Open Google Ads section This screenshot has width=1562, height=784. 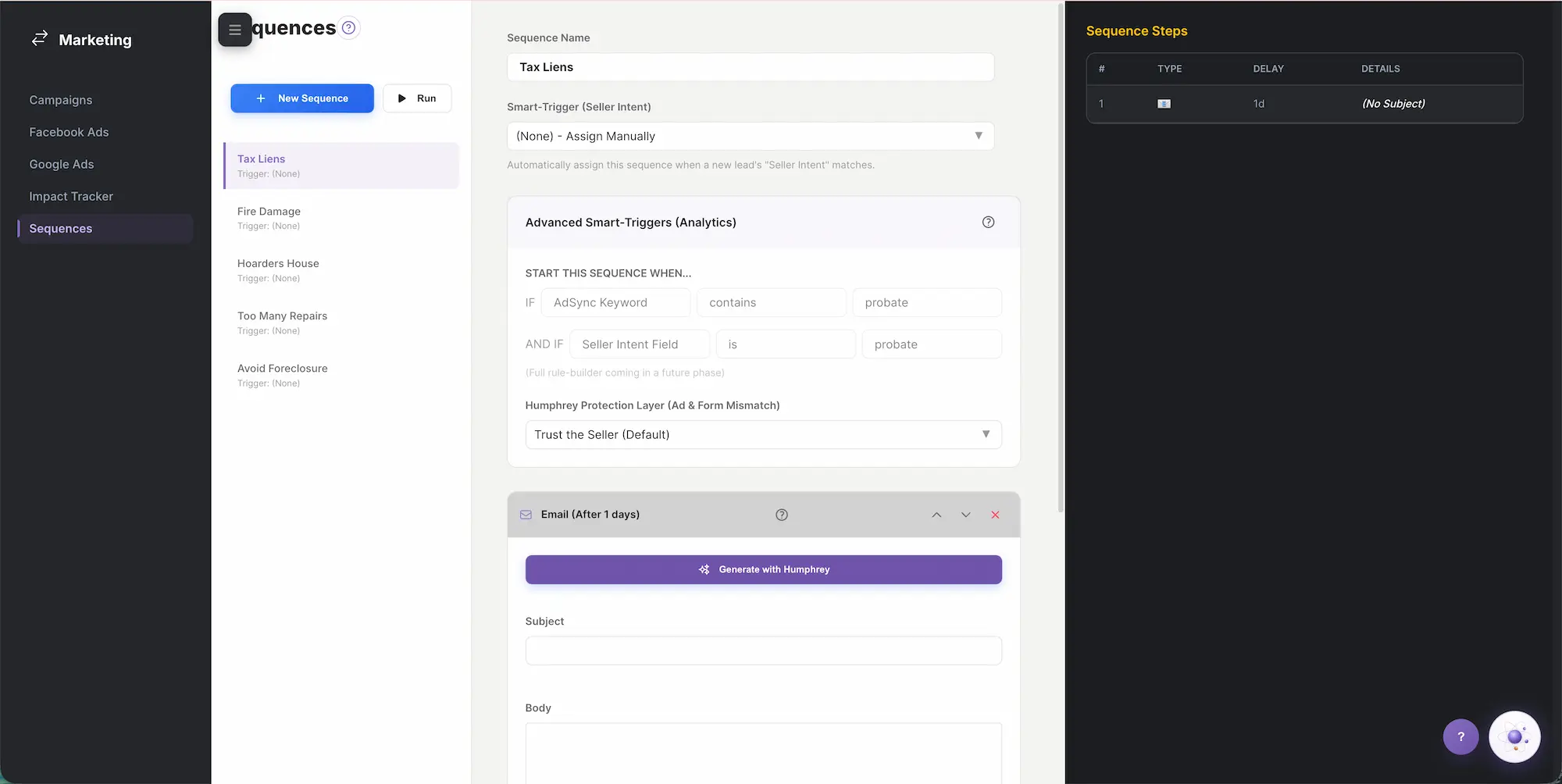[x=62, y=164]
